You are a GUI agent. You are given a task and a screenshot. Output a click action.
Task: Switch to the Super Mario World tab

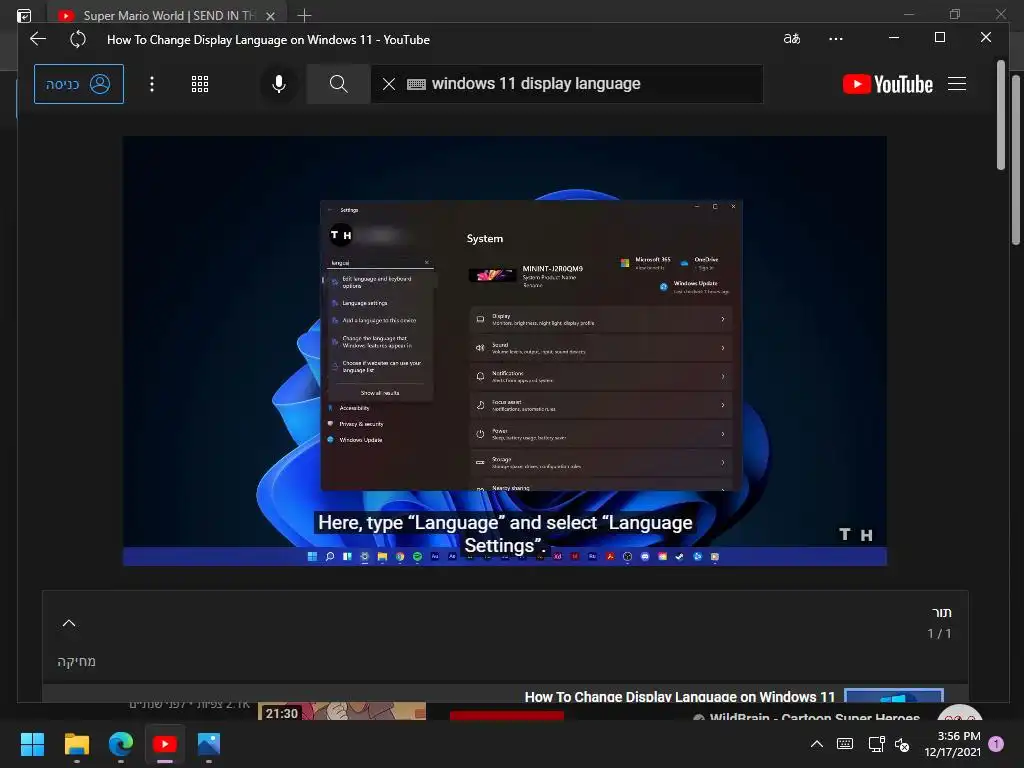point(169,16)
